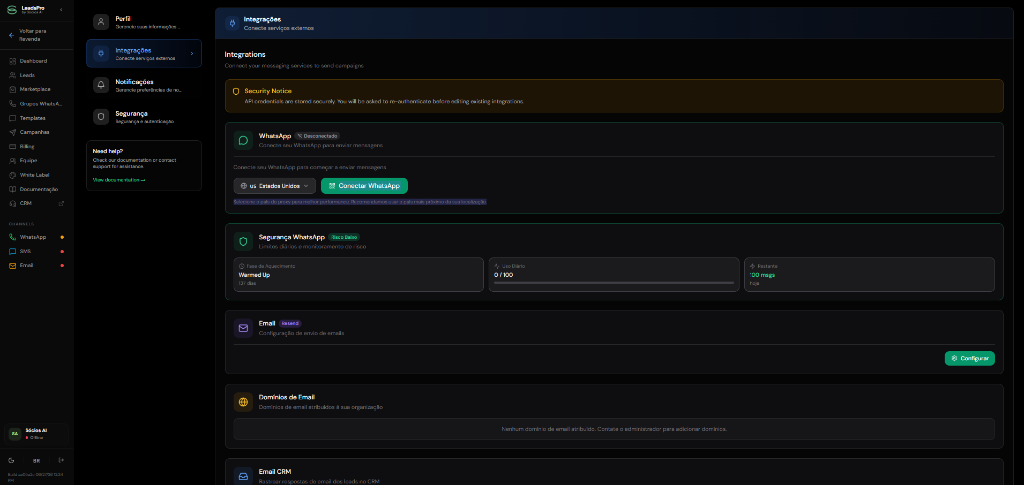Toggle dark mode with the moon icon
Viewport: 1024px width, 485px height.
[x=12, y=460]
